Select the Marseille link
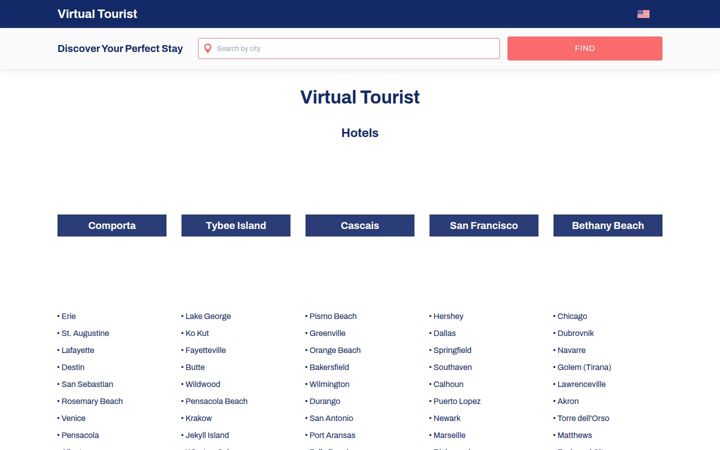 point(450,435)
